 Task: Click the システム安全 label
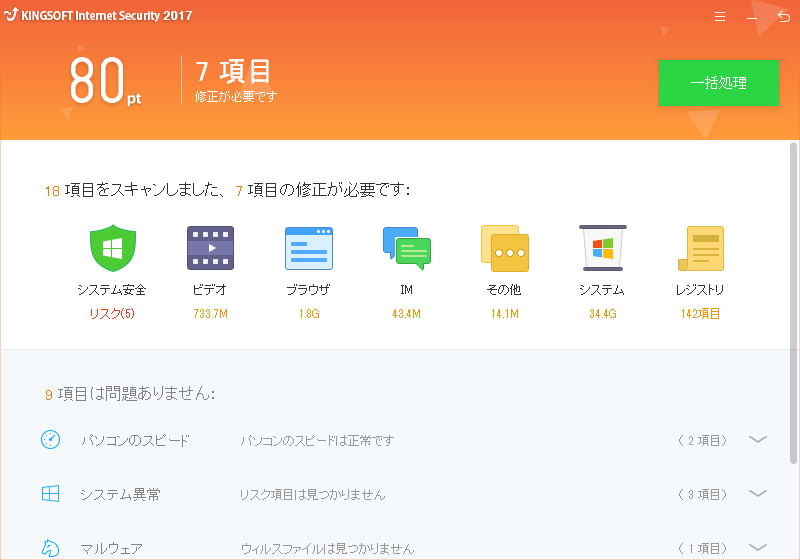pyautogui.click(x=112, y=290)
